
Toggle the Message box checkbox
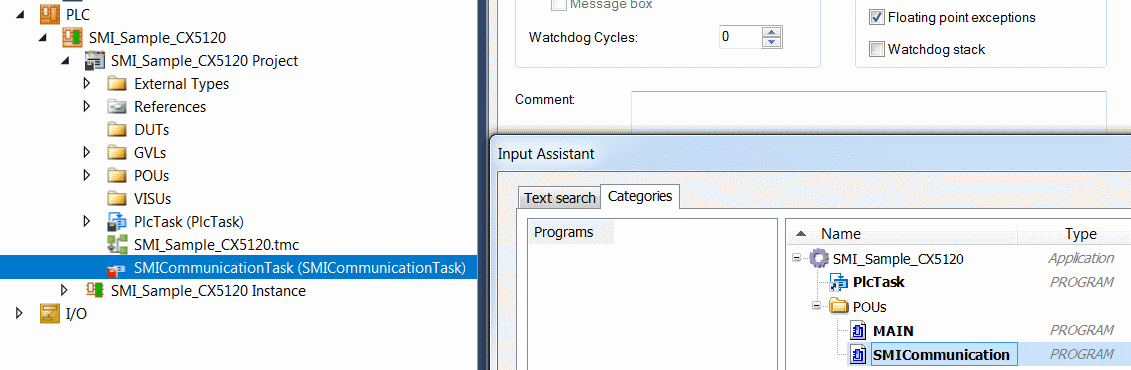559,5
